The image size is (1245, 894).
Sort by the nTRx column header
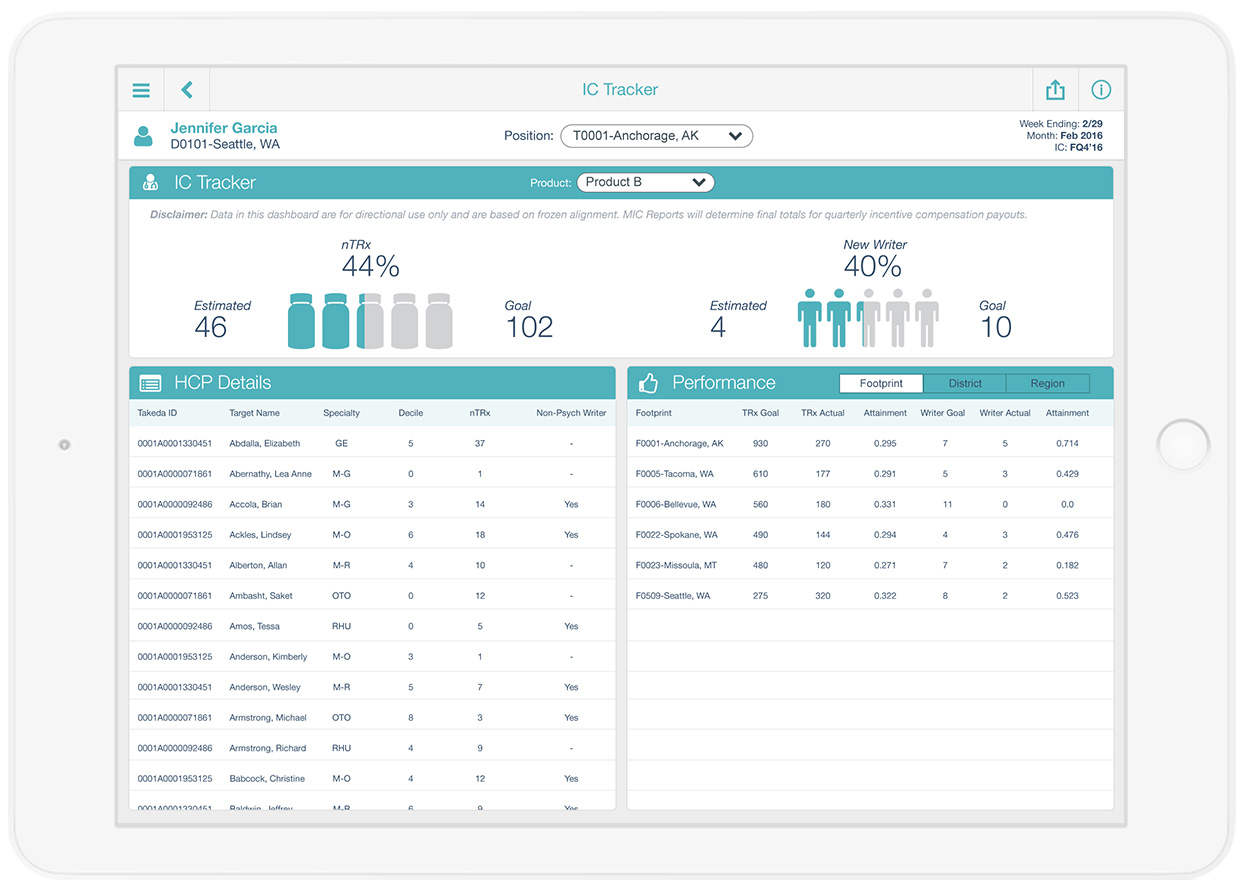[x=480, y=413]
